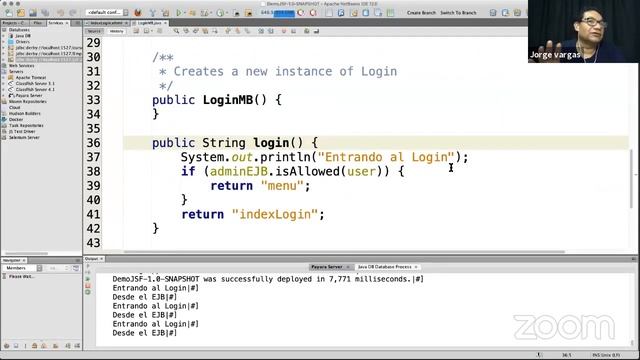
Task: Click the Docker node icon
Action: point(4,120)
